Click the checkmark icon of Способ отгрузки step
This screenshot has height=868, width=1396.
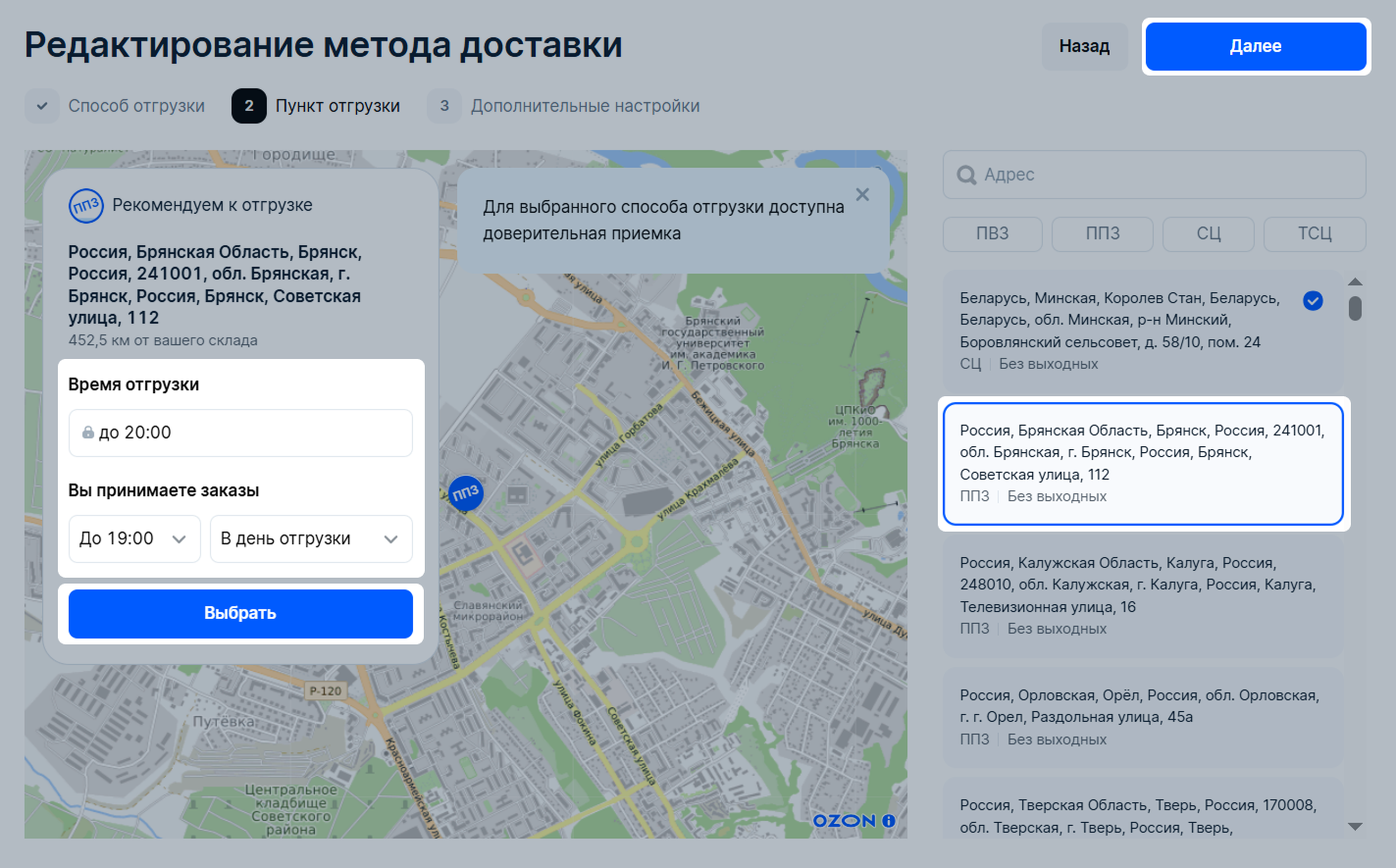[x=42, y=106]
